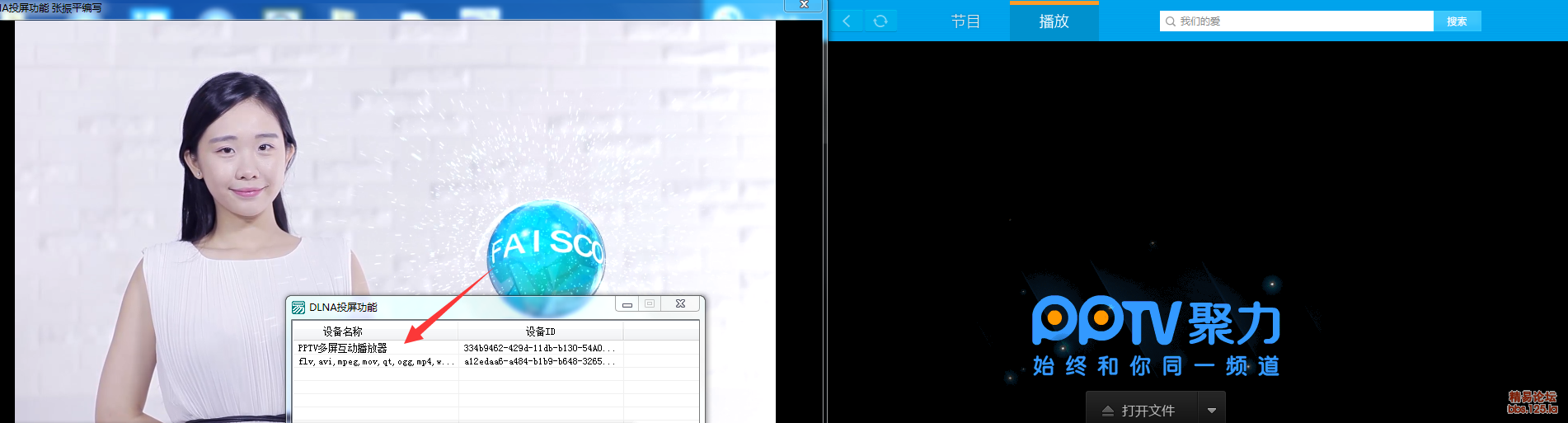Expand the 打开文件 dropdown arrow
Viewport: 1568px width, 423px height.
point(1211,410)
